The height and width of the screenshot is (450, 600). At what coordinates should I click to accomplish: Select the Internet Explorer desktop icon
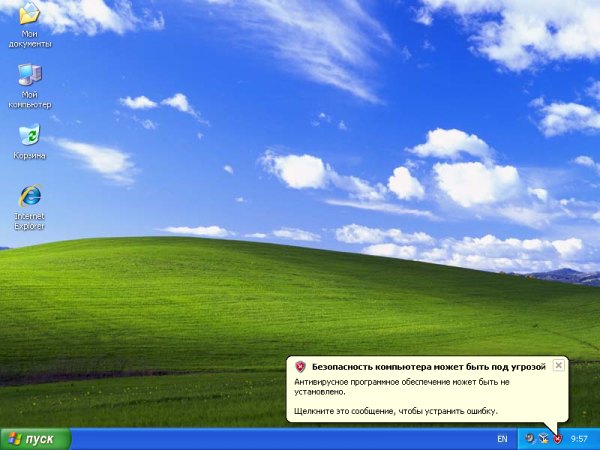(x=30, y=195)
